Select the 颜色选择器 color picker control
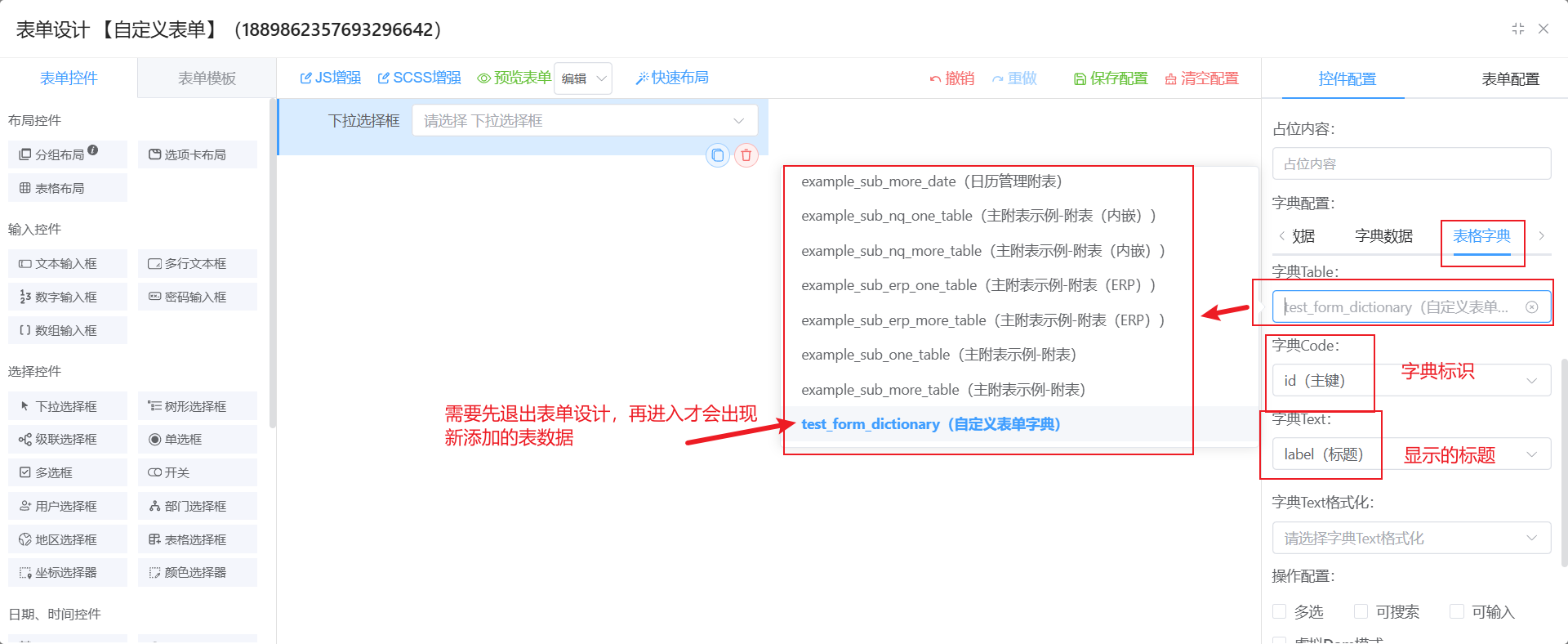 point(197,573)
